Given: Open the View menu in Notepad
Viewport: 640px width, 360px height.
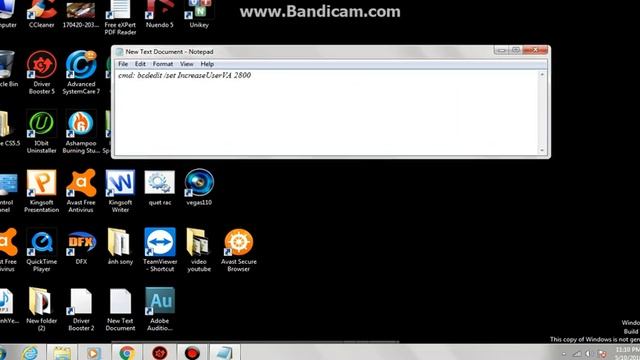Looking at the screenshot, I should tap(187, 64).
